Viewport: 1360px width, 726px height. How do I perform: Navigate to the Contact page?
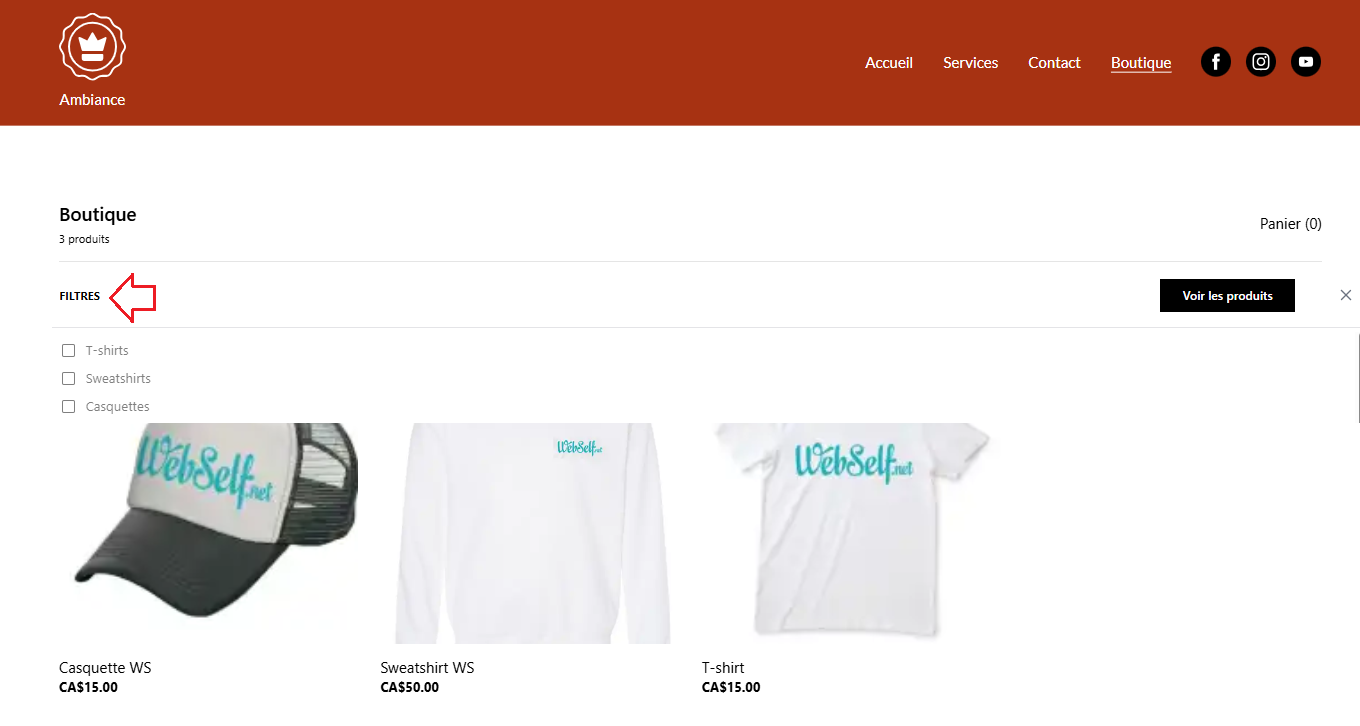click(x=1054, y=62)
